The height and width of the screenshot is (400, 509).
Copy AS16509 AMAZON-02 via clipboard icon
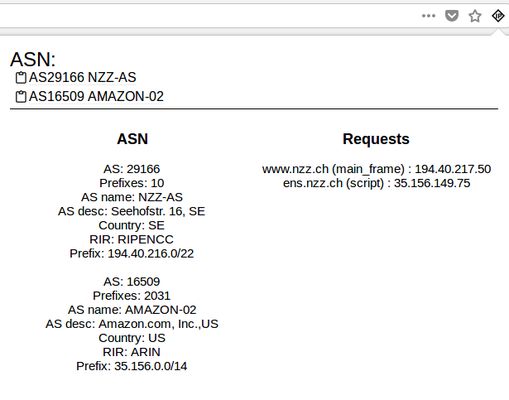point(21,96)
